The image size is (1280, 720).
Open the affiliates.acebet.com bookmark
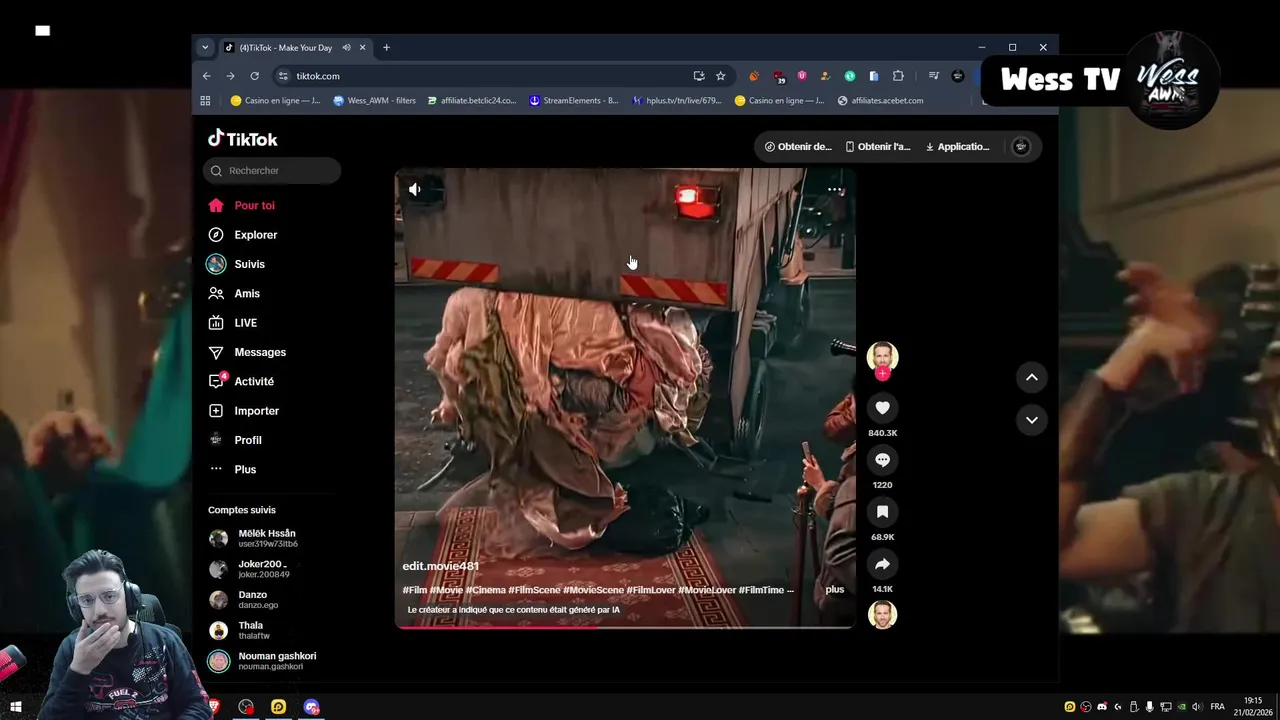pyautogui.click(x=880, y=101)
